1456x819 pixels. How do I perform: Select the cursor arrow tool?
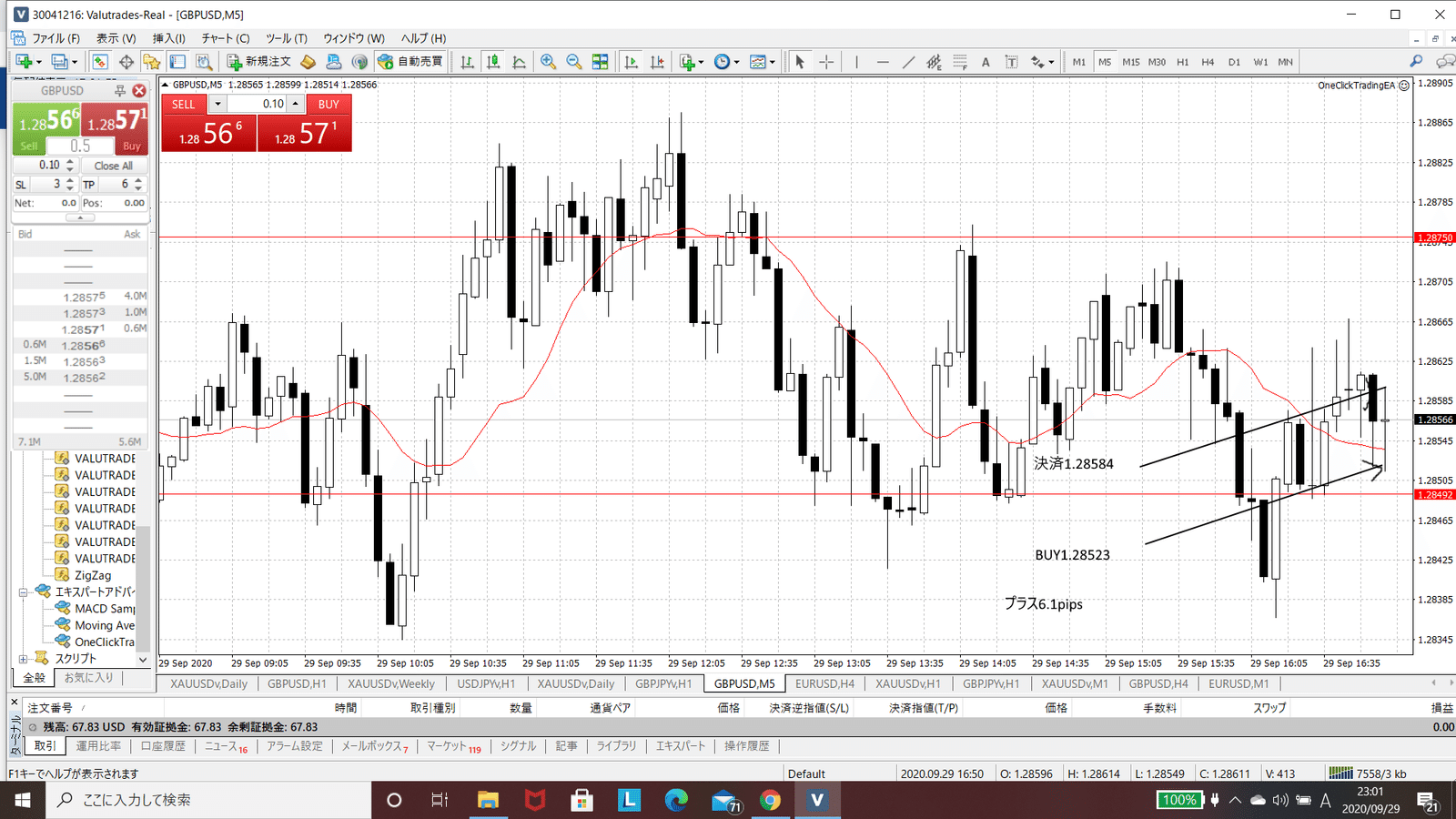[799, 62]
